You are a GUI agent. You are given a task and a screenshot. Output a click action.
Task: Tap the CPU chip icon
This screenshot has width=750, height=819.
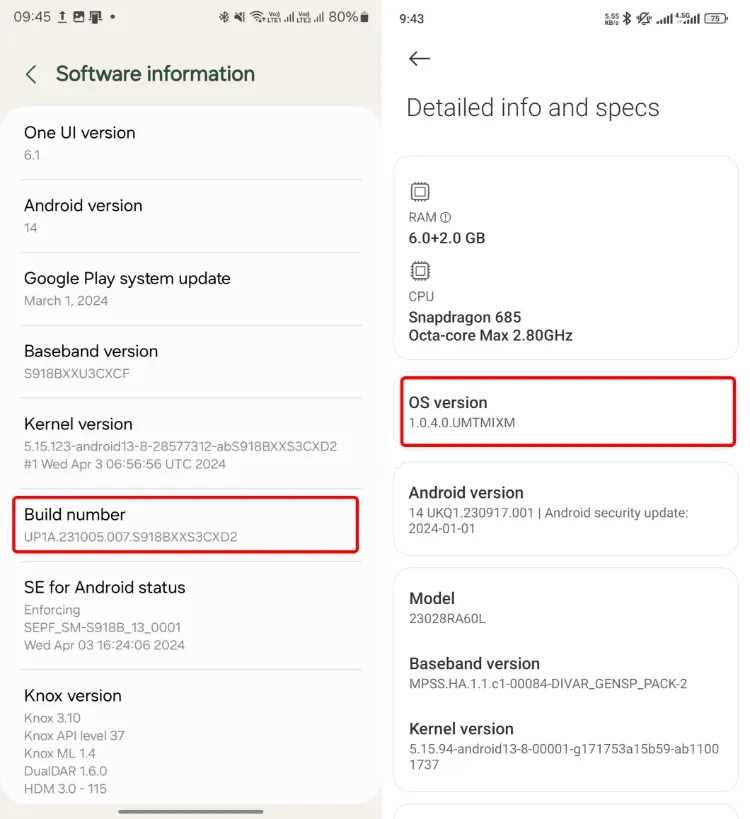click(x=420, y=271)
